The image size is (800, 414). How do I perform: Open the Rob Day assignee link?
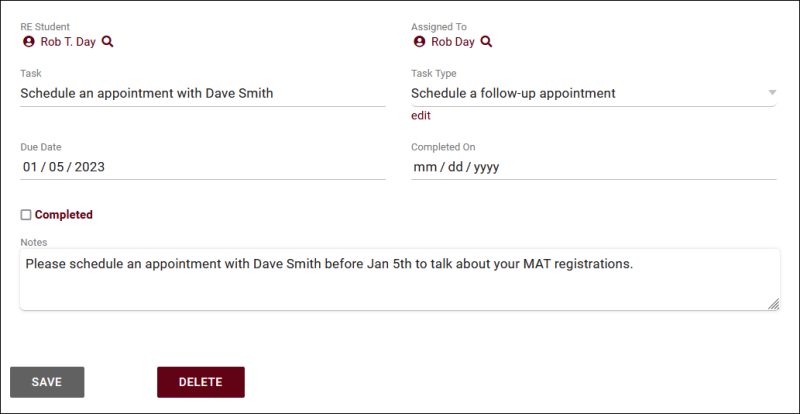click(x=454, y=42)
